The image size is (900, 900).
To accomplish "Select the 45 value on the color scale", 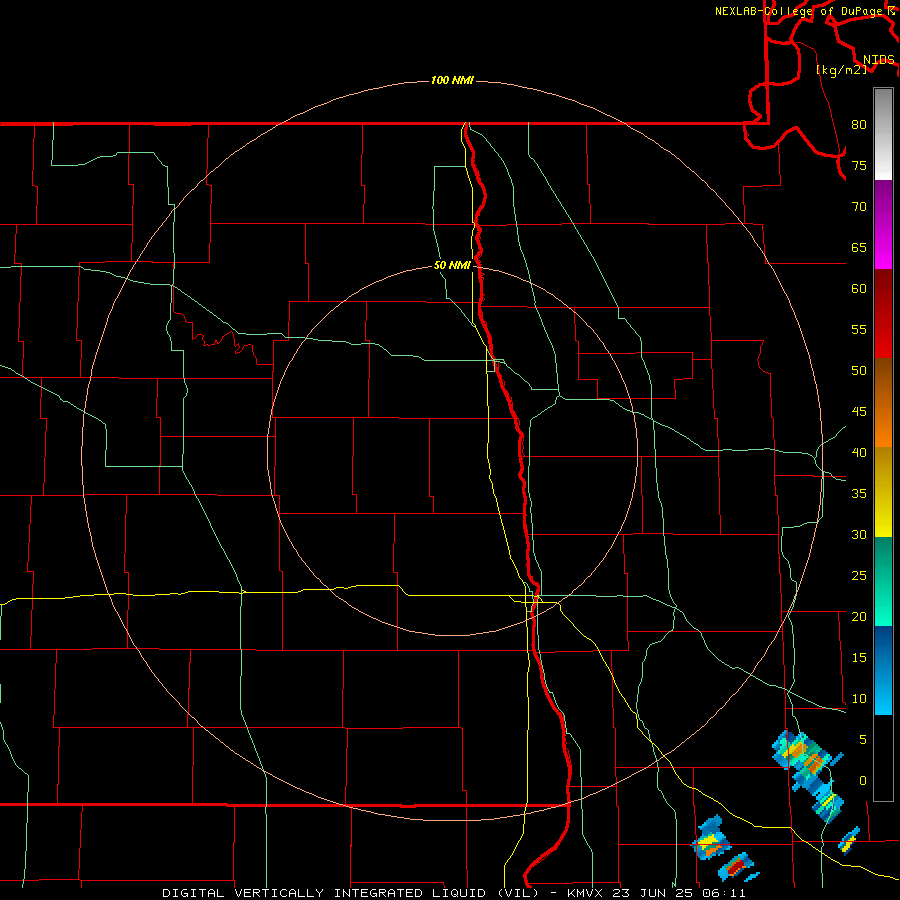I will 859,412.
